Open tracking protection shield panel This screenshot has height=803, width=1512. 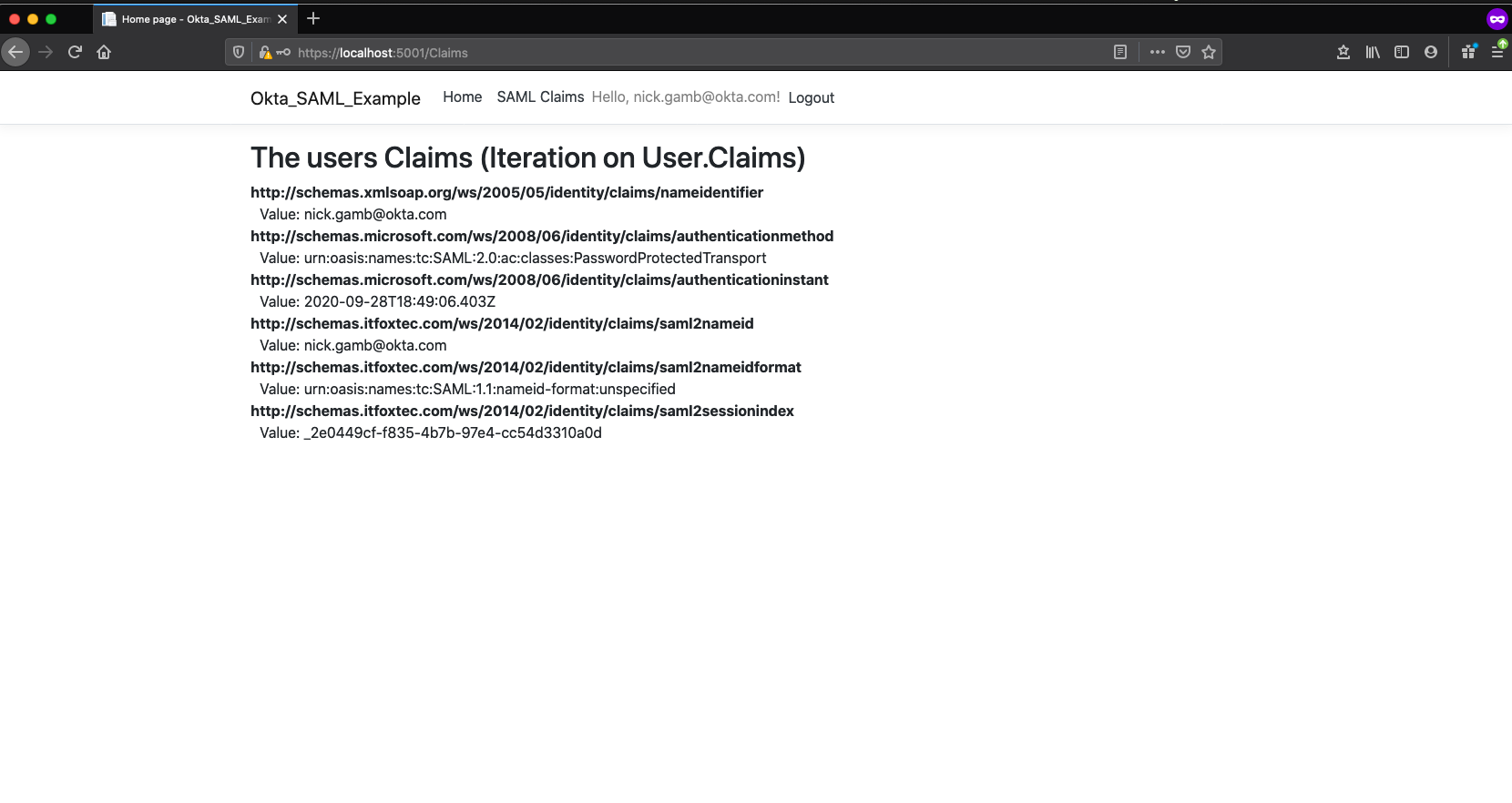tap(239, 53)
